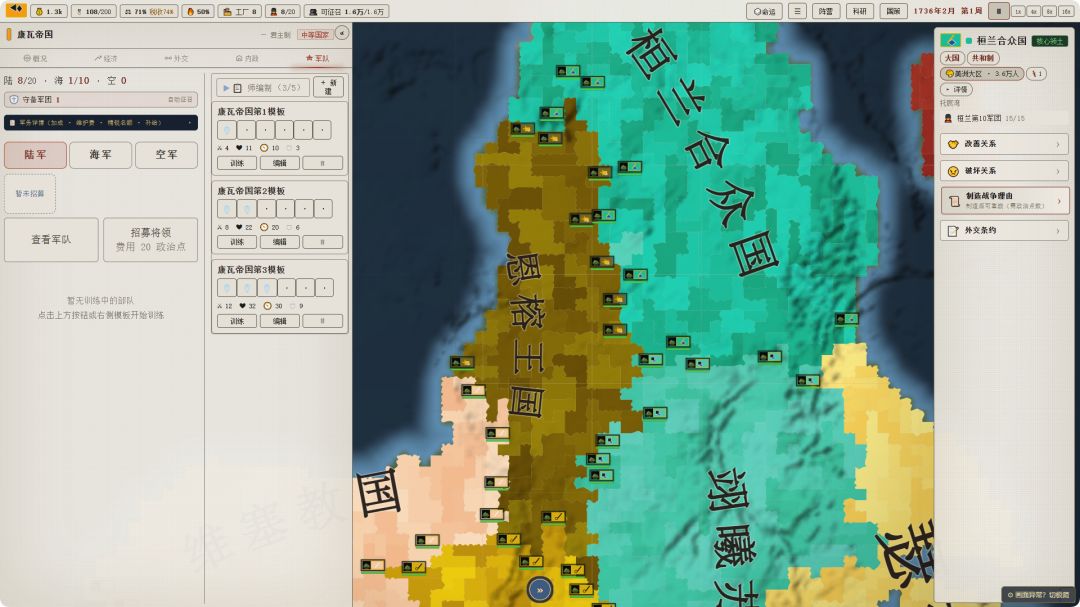Click the gold treasury 1.3k indicator

pyautogui.click(x=50, y=11)
